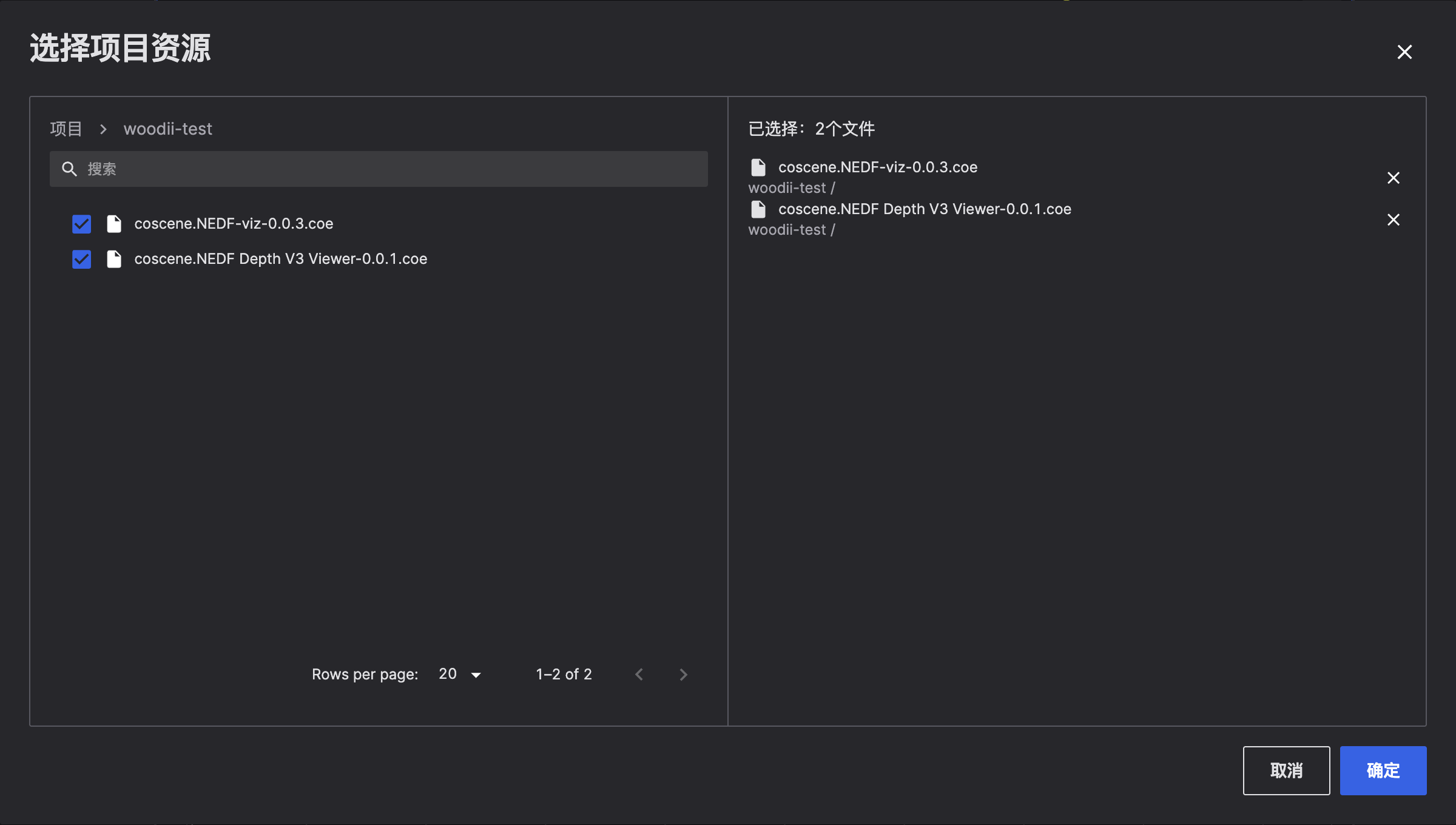Click file icon of NEDF-viz-0.0.3.coe in left list

click(x=114, y=224)
